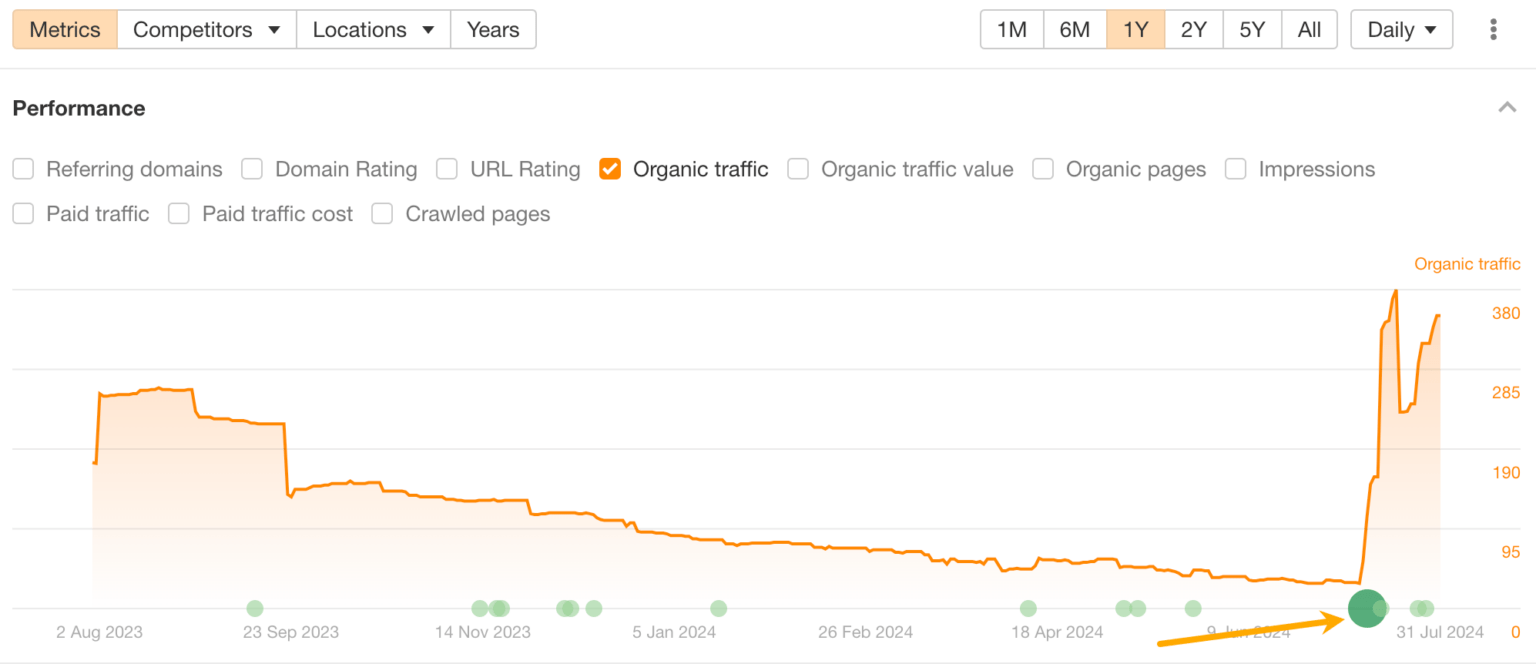This screenshot has width=1536, height=664.
Task: Enable the Referring domains metric
Action: (x=23, y=169)
